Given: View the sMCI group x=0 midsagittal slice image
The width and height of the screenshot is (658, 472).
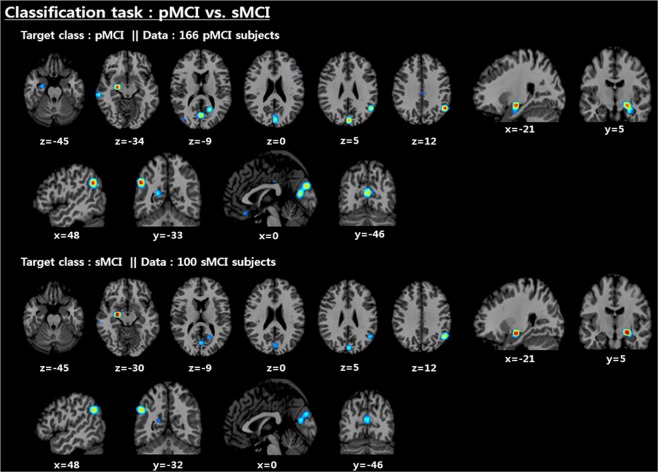Looking at the screenshot, I should 271,417.
